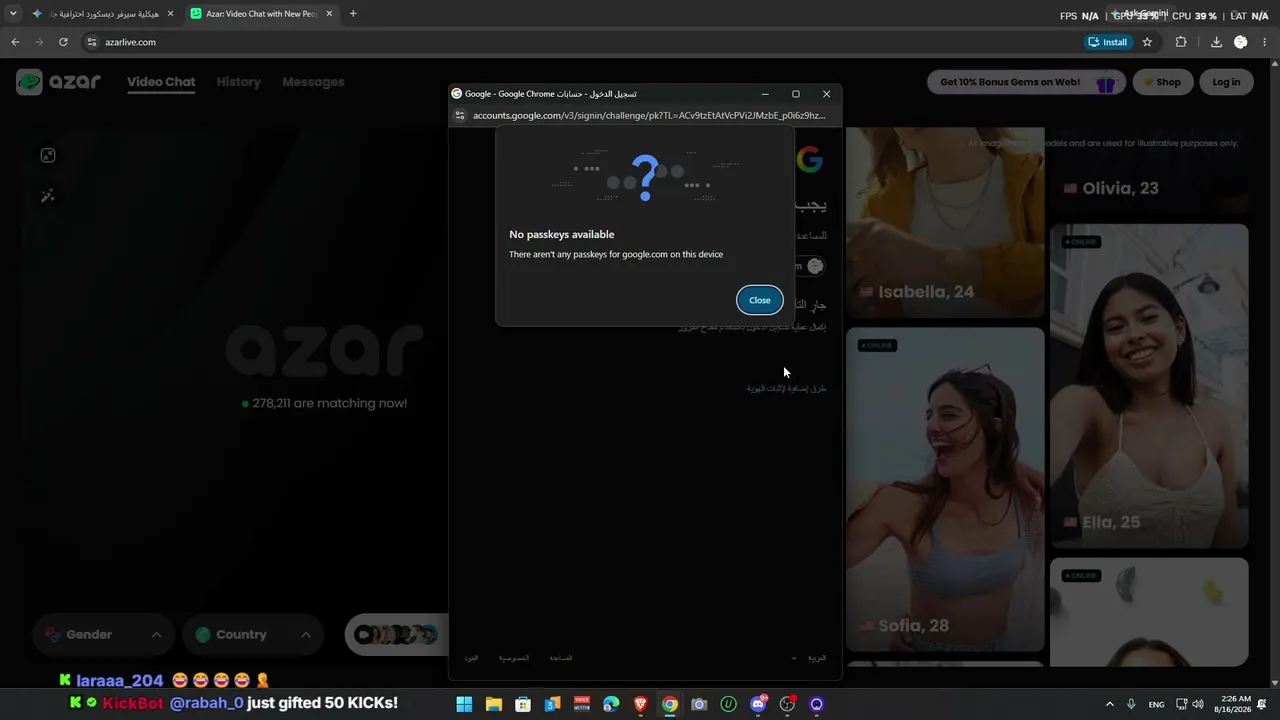The width and height of the screenshot is (1280, 720).
Task: Expand the Country filter dropdown
Action: tap(253, 634)
